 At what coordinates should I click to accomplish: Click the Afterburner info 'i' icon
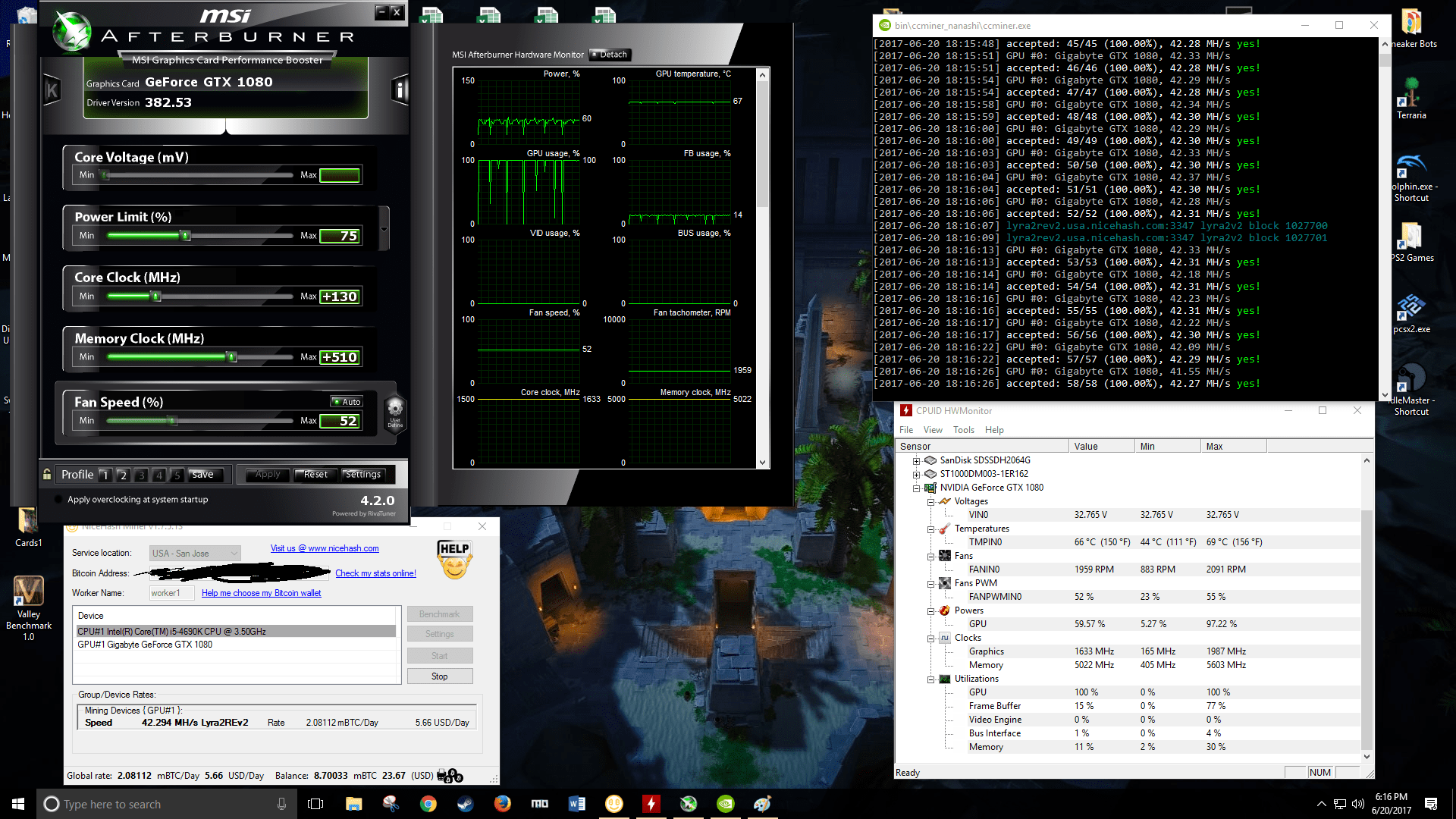point(400,90)
